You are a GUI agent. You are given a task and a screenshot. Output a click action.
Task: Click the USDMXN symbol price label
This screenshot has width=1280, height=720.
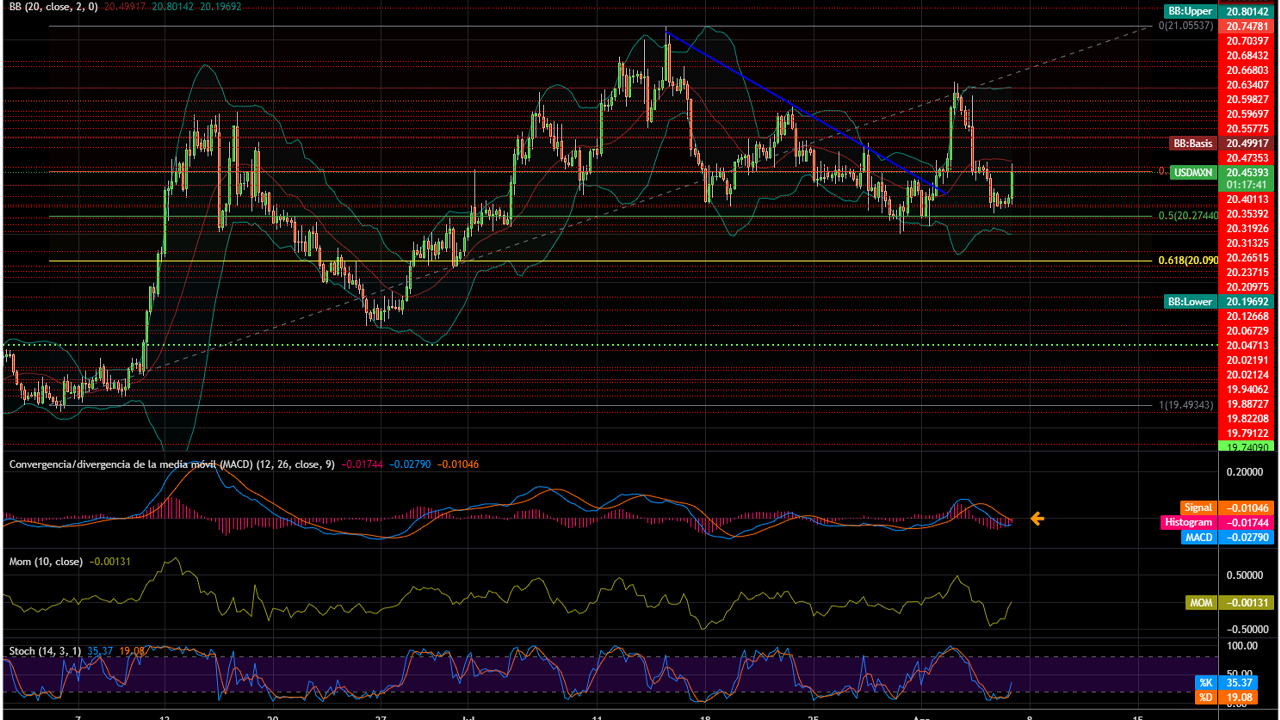click(x=1192, y=173)
